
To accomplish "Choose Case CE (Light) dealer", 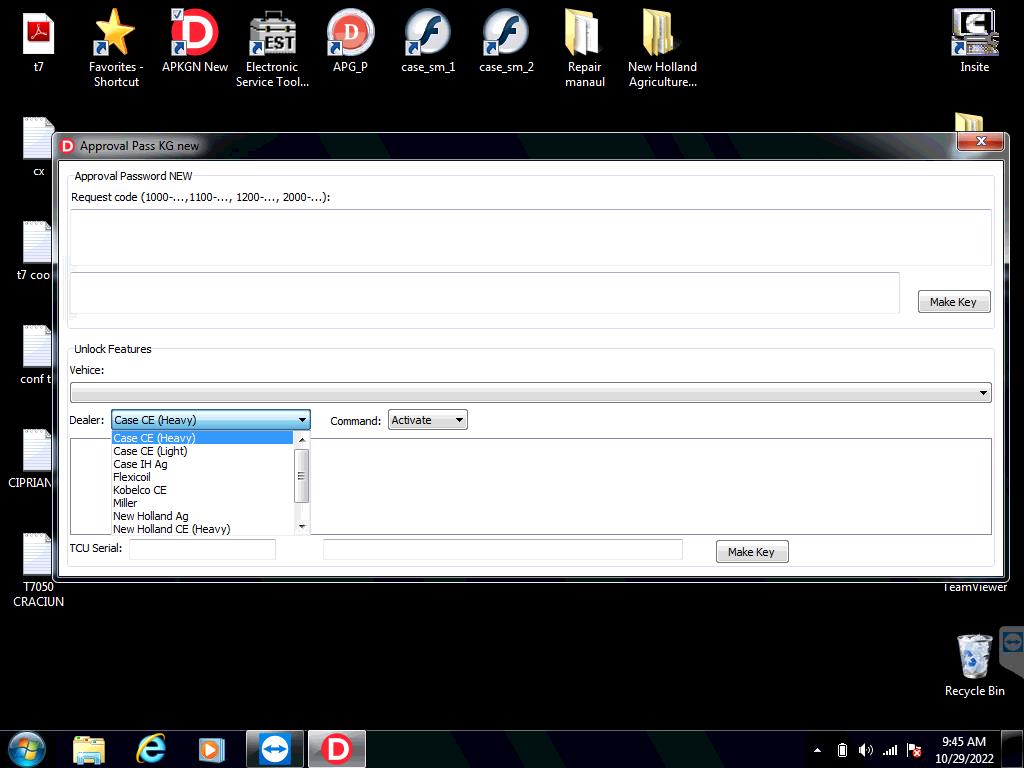I will coord(202,451).
